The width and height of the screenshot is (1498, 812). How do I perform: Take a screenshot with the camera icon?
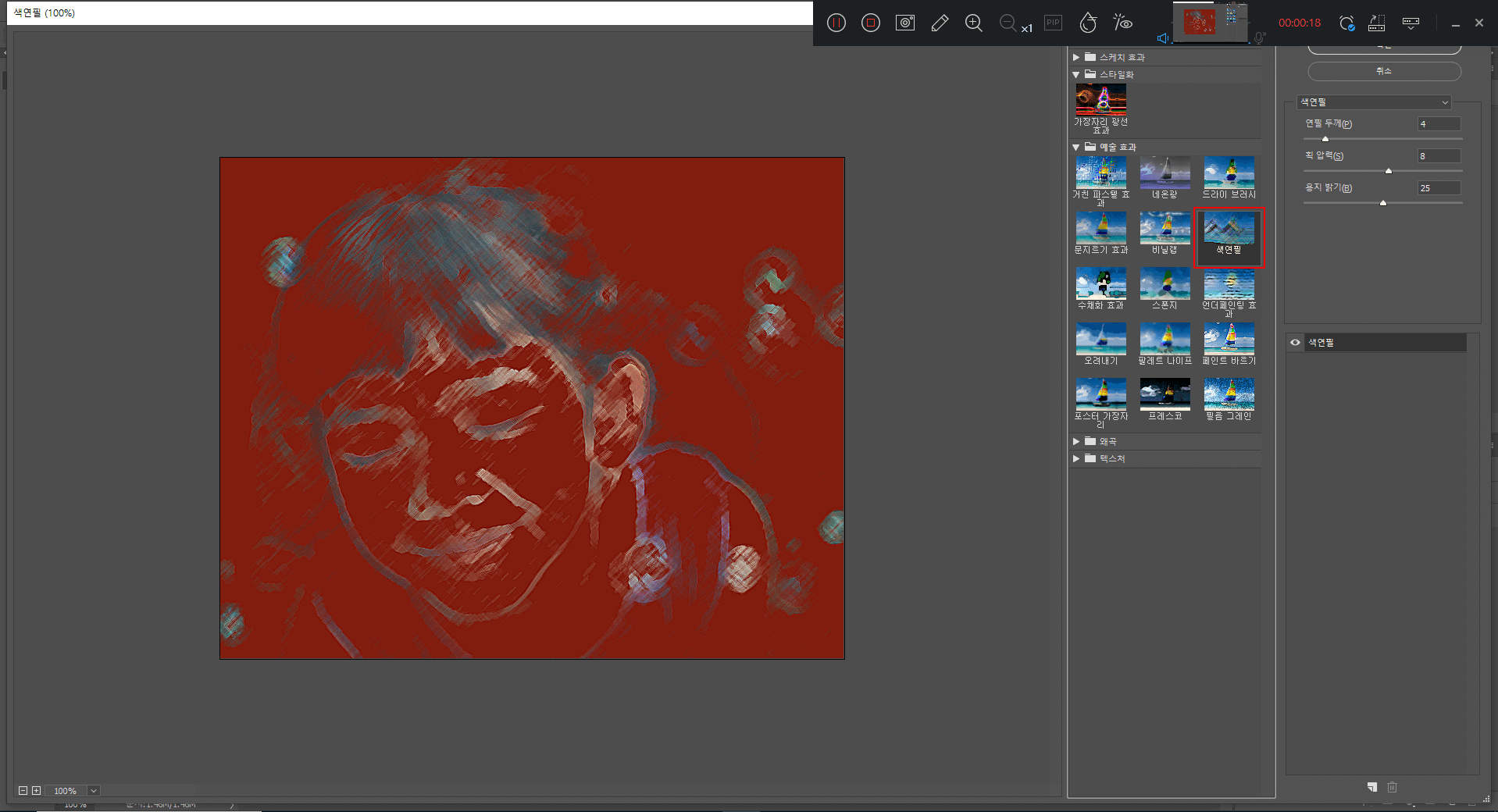(904, 23)
